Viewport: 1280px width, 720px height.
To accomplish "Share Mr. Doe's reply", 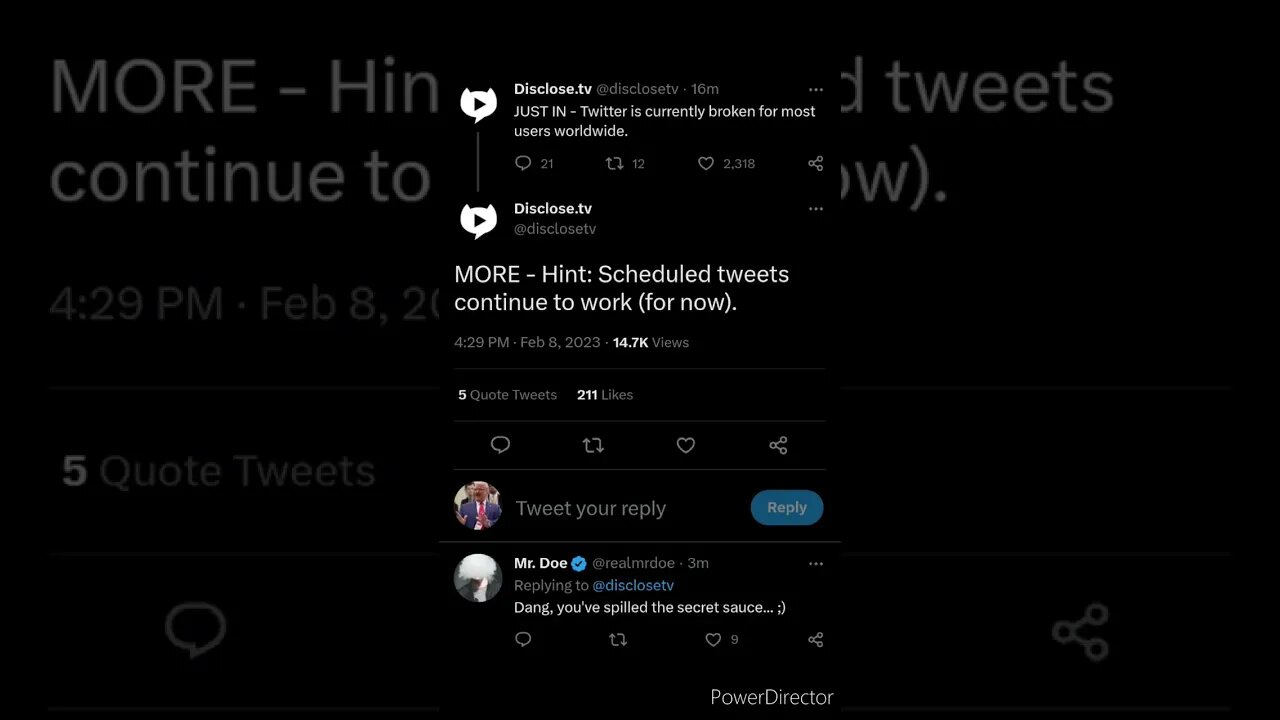I will coord(815,639).
